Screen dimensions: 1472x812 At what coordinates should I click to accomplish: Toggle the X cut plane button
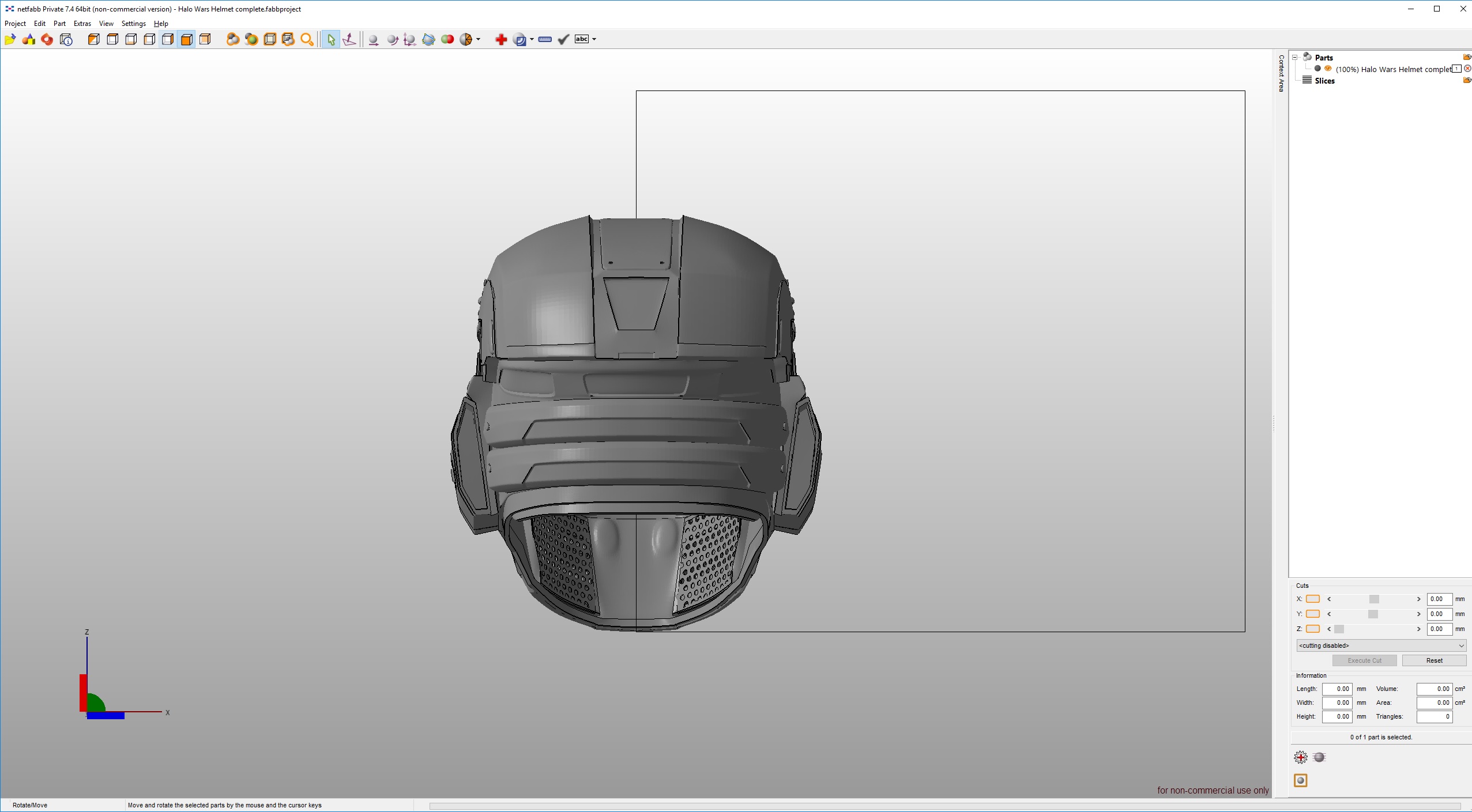[1313, 599]
